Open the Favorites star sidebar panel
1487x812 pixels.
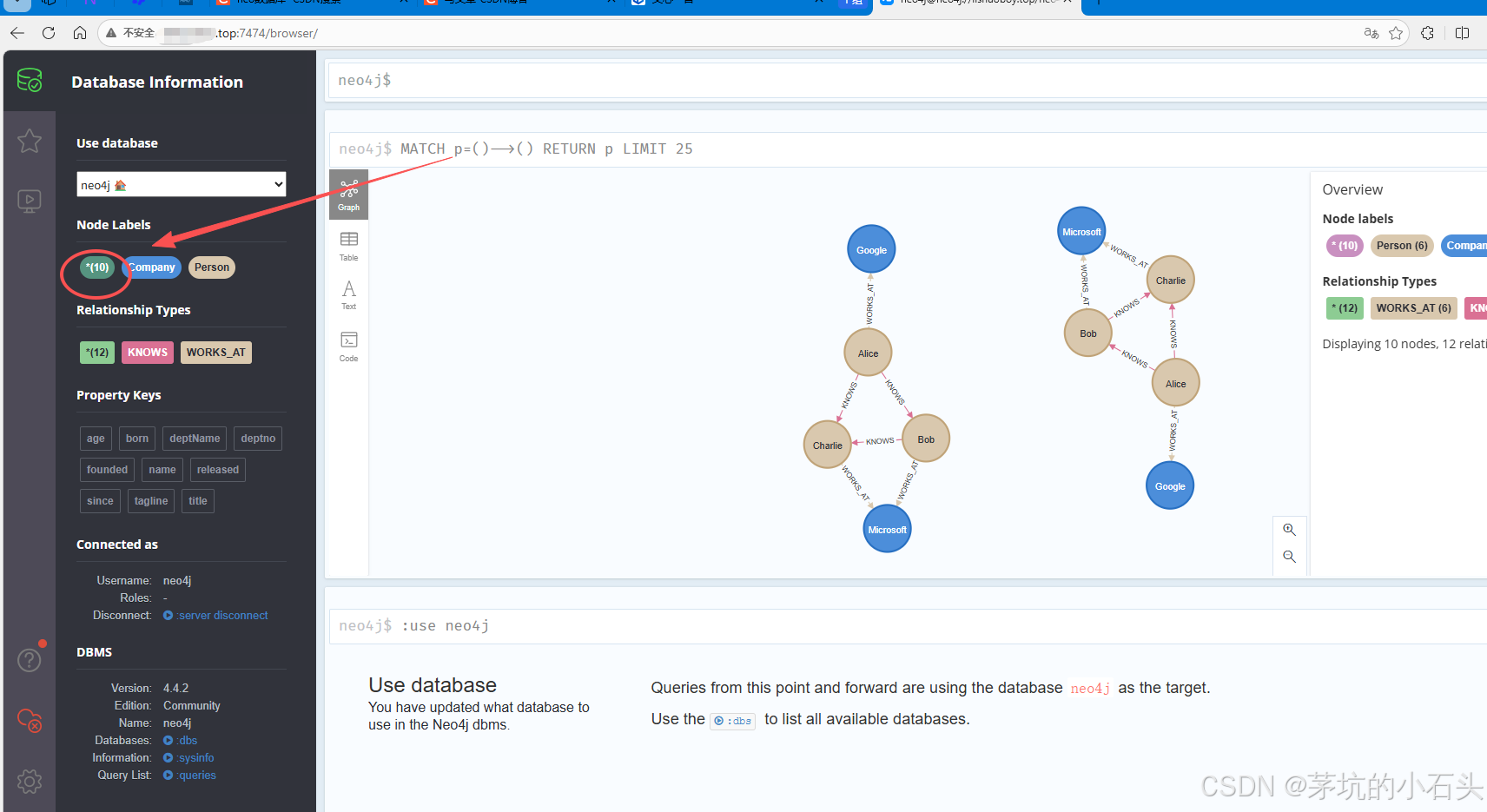click(30, 141)
